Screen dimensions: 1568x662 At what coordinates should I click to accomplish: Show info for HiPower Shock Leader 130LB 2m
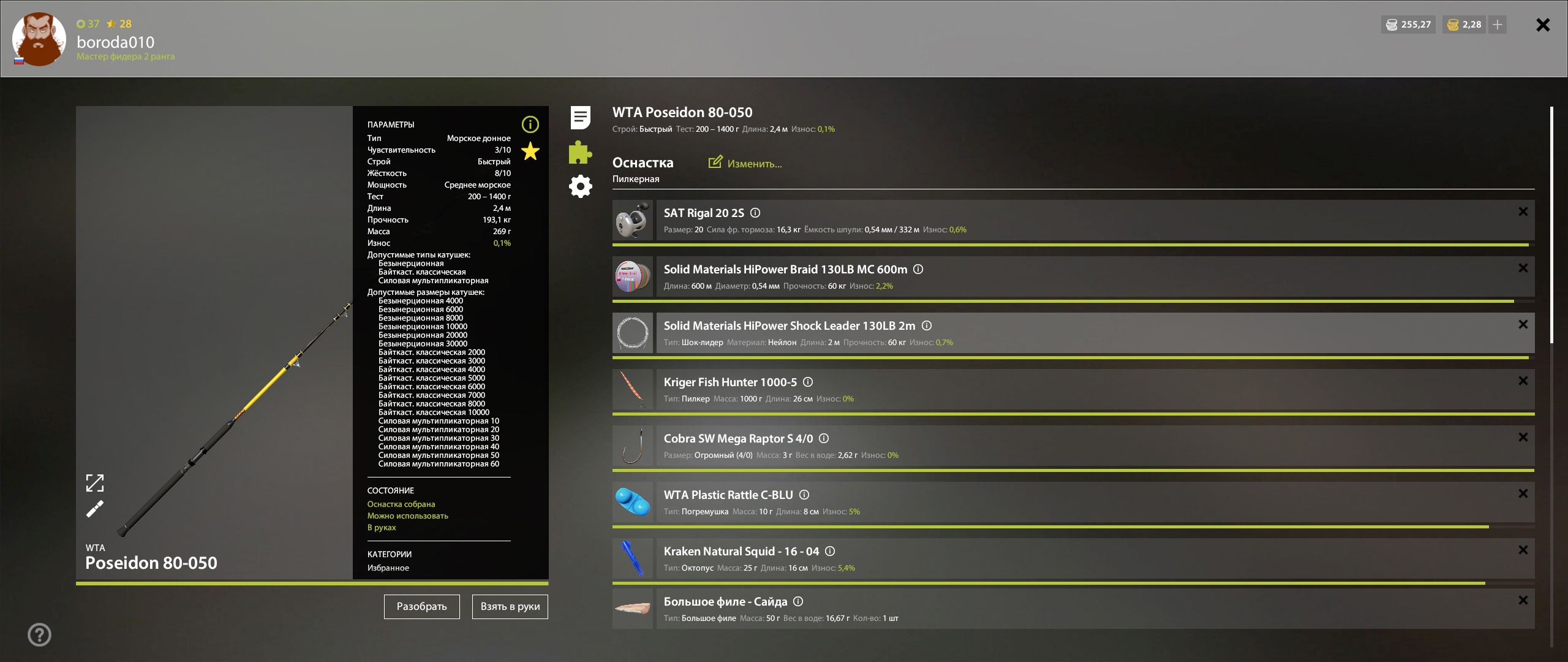point(927,325)
